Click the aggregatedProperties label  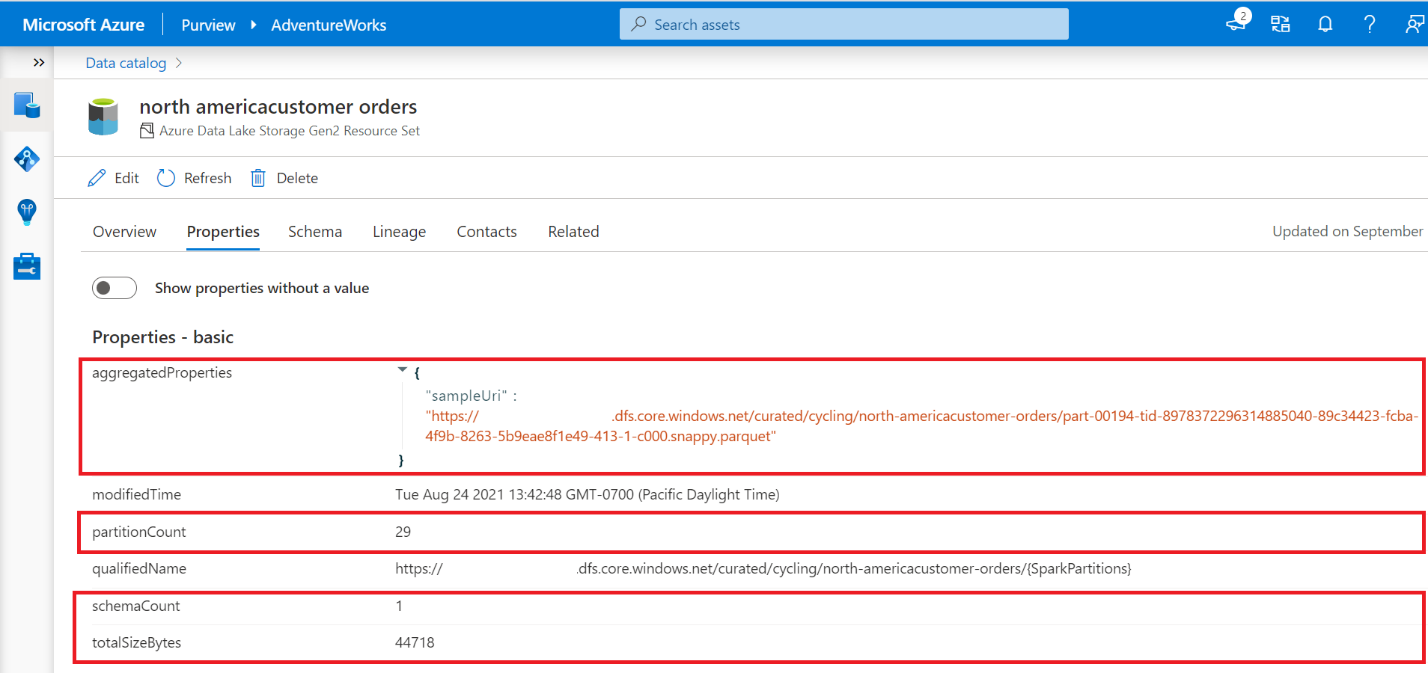(x=162, y=372)
